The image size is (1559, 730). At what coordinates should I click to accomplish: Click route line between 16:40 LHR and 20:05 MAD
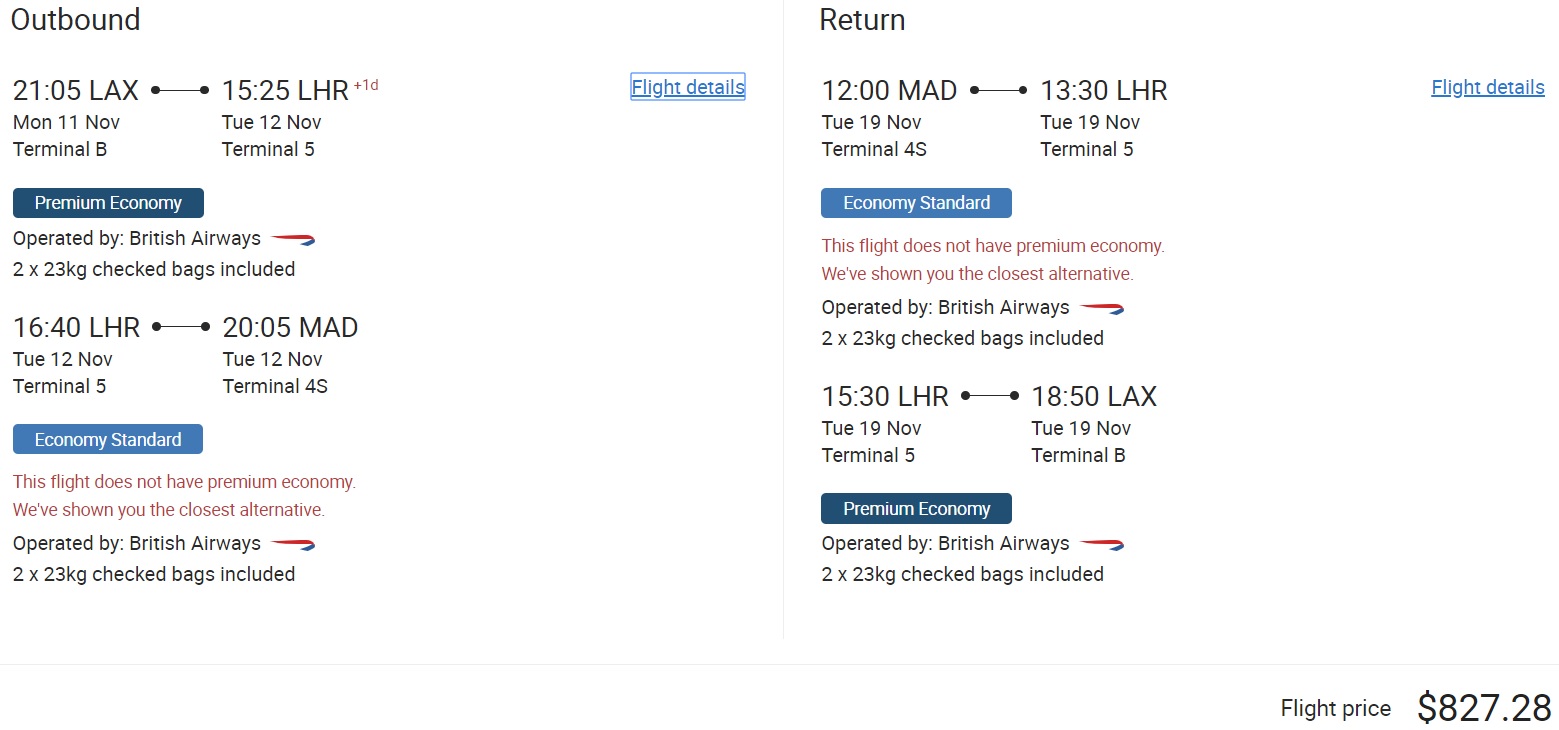click(181, 327)
